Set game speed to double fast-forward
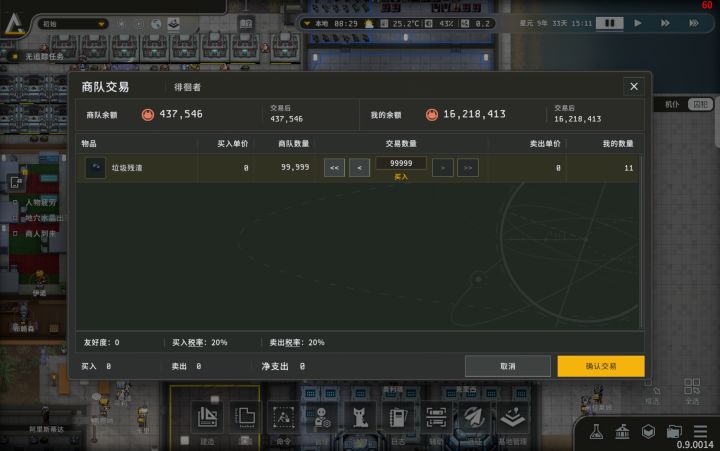The width and height of the screenshot is (720, 451). coord(665,23)
